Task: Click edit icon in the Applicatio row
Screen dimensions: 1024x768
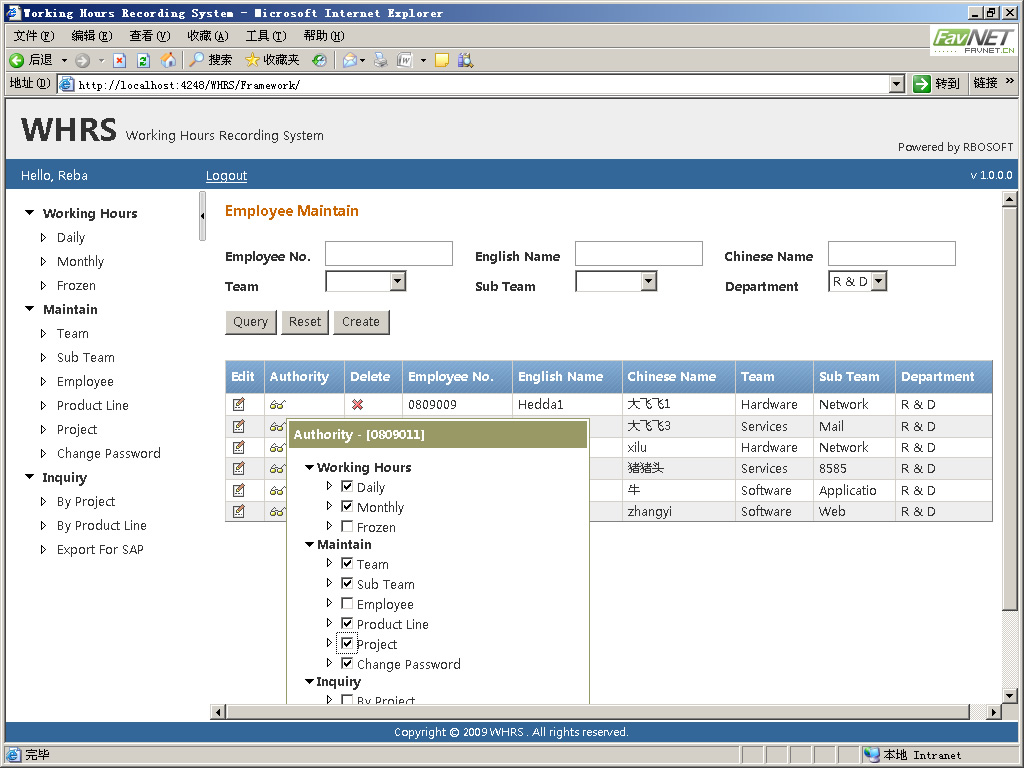Action: click(239, 490)
